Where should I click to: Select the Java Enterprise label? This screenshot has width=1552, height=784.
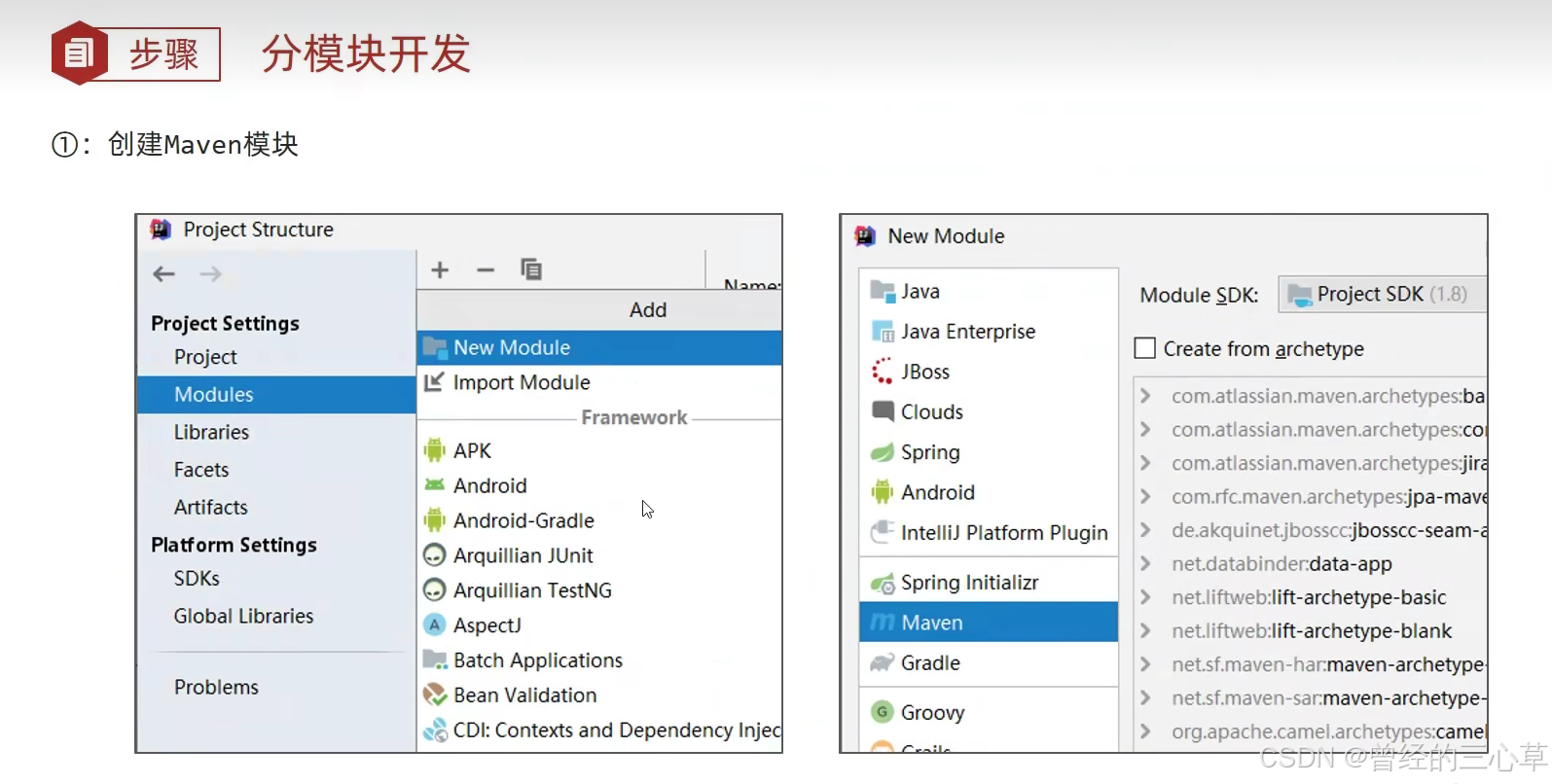click(968, 332)
